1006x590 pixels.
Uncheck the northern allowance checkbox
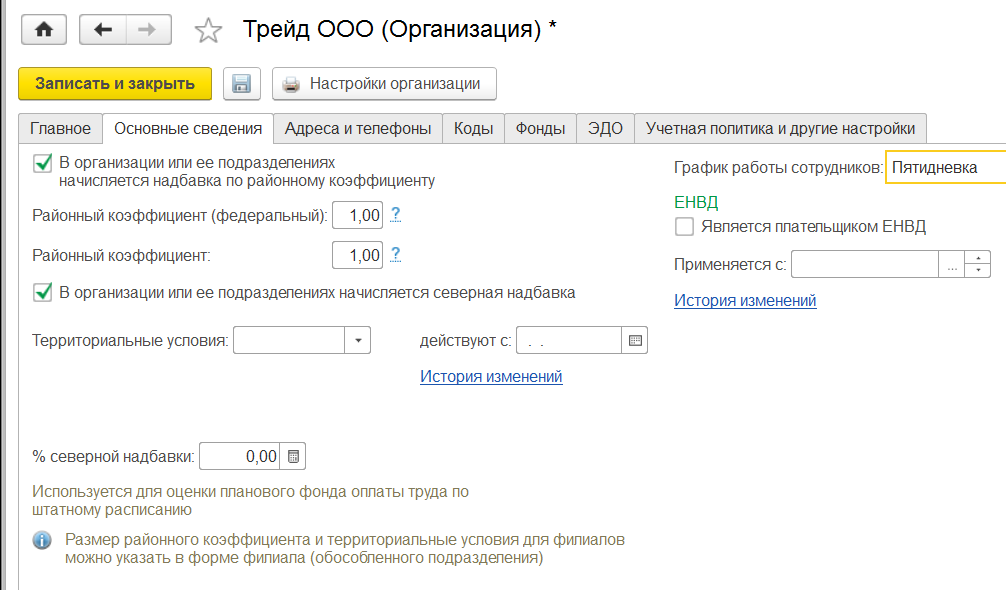tap(43, 293)
